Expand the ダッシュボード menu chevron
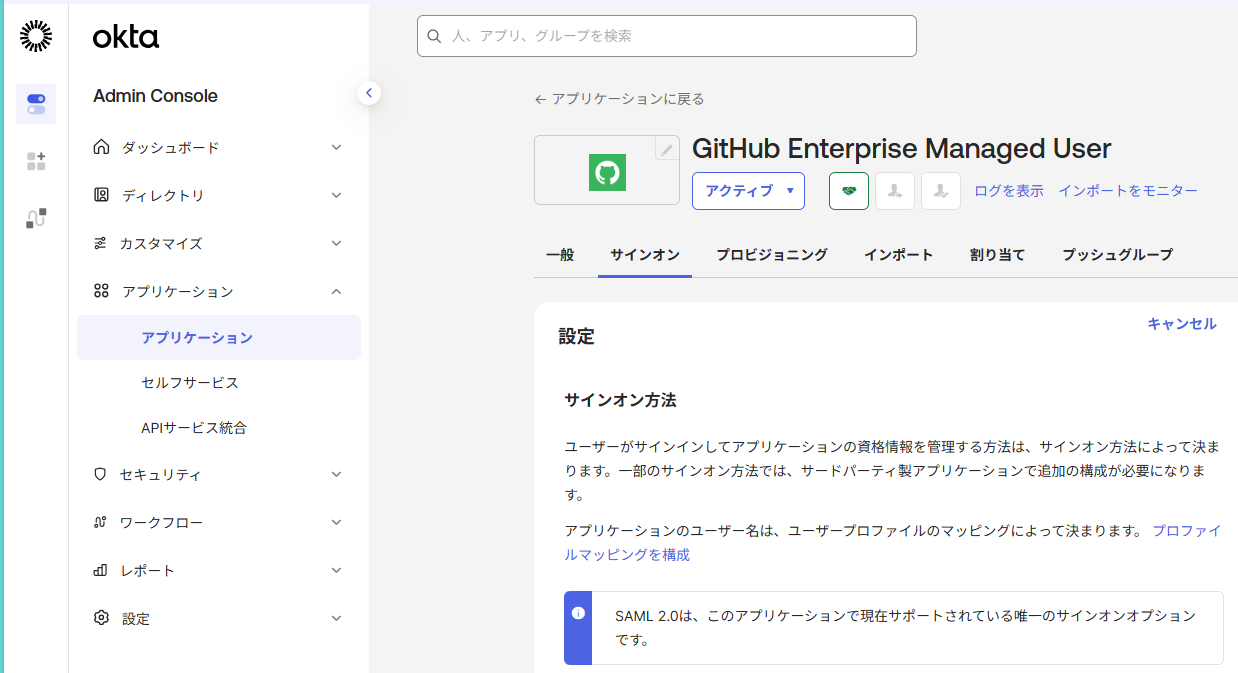Image resolution: width=1238 pixels, height=673 pixels. coord(336,147)
